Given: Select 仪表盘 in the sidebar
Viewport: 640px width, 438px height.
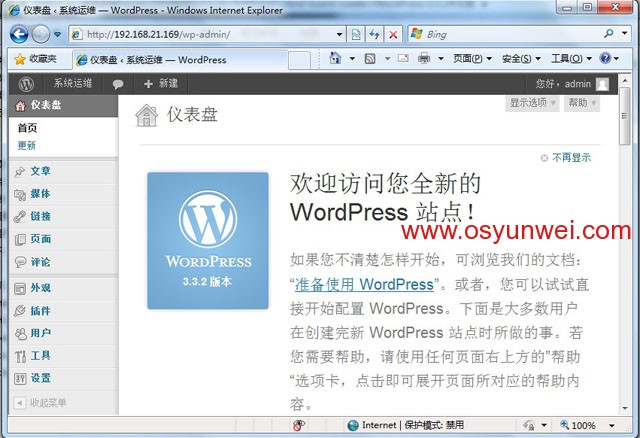Looking at the screenshot, I should [63, 106].
